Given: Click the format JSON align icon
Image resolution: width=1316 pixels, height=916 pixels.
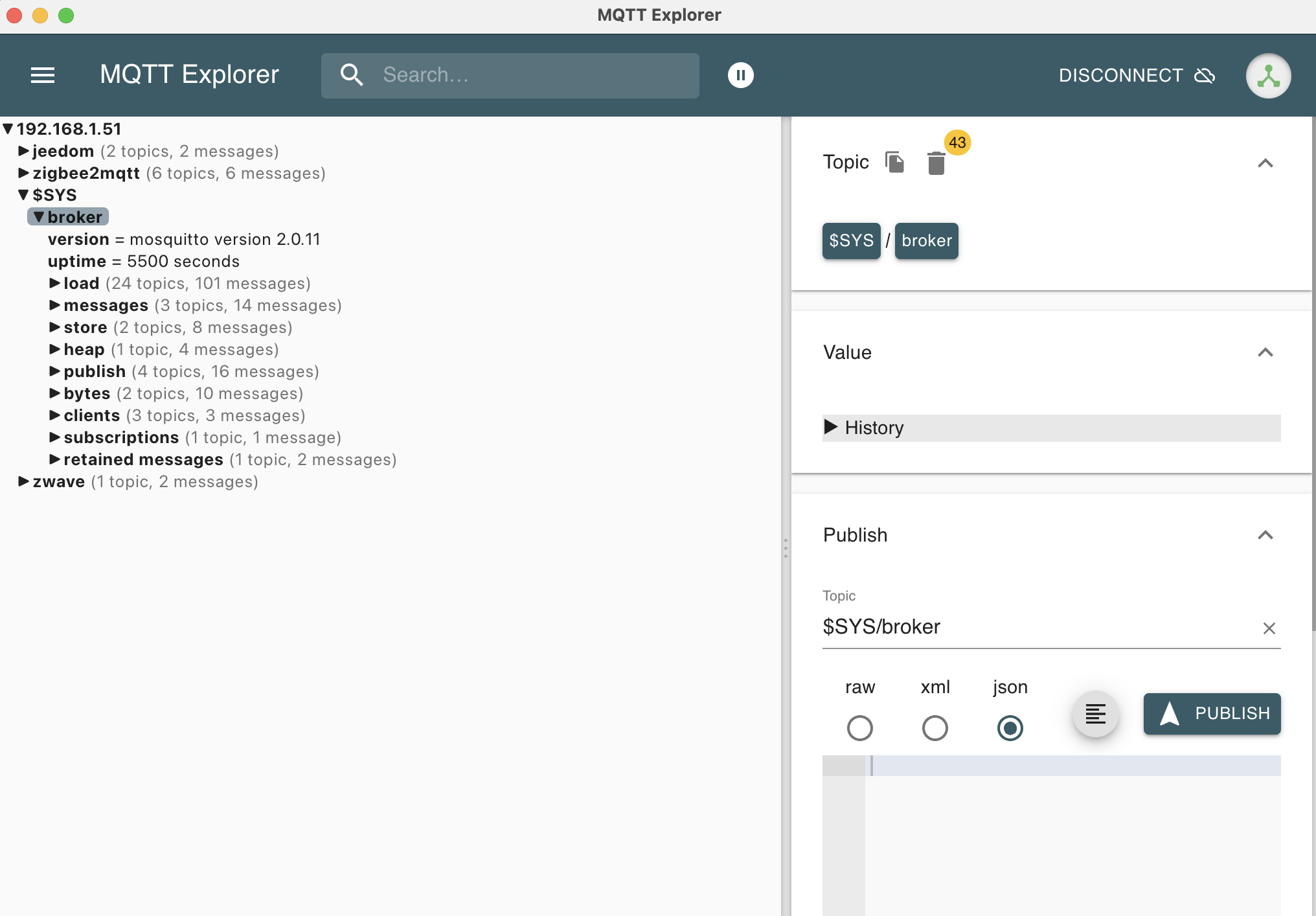Looking at the screenshot, I should 1095,714.
